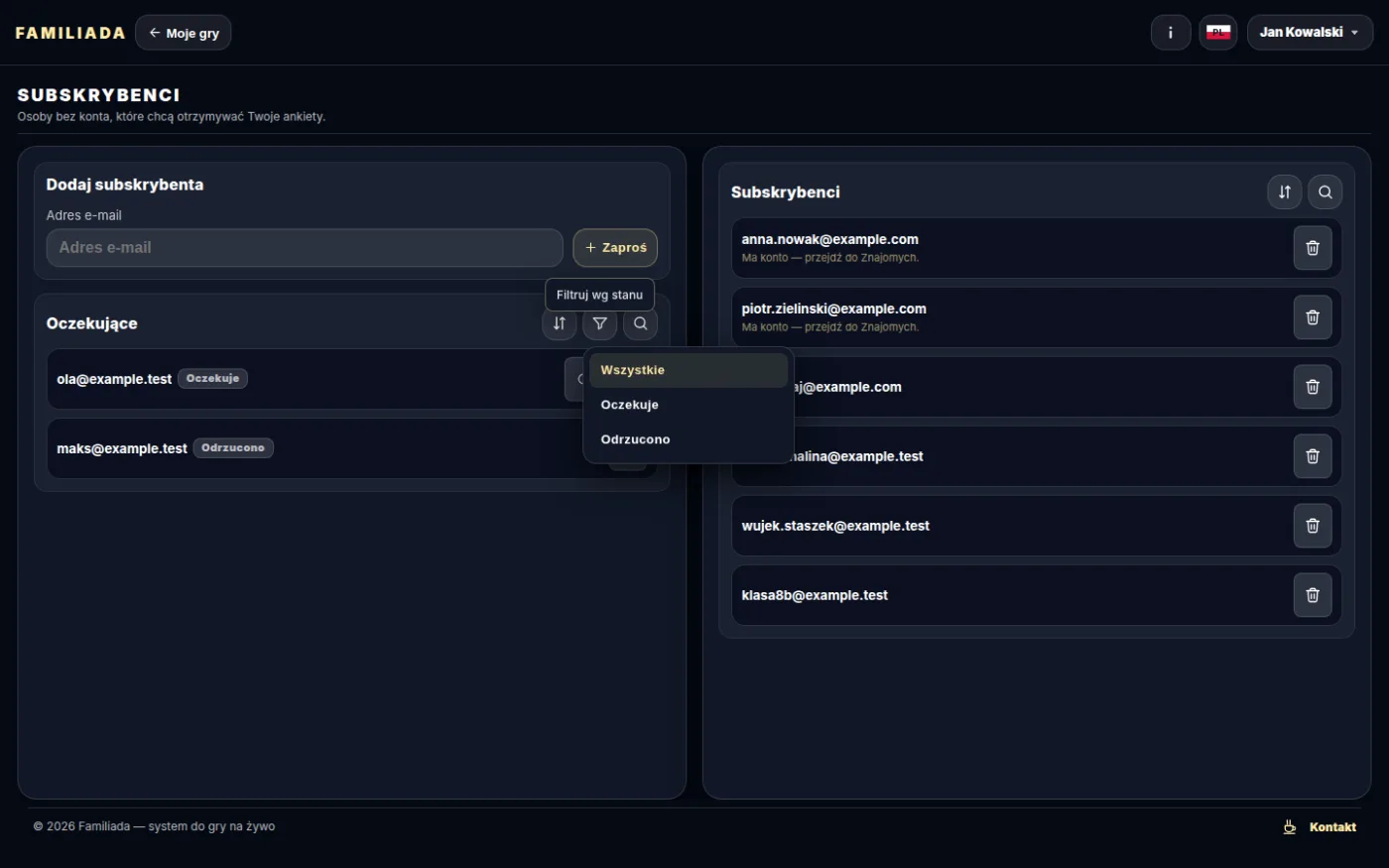Sort the Oczekujące list
This screenshot has height=868, width=1389.
[560, 323]
